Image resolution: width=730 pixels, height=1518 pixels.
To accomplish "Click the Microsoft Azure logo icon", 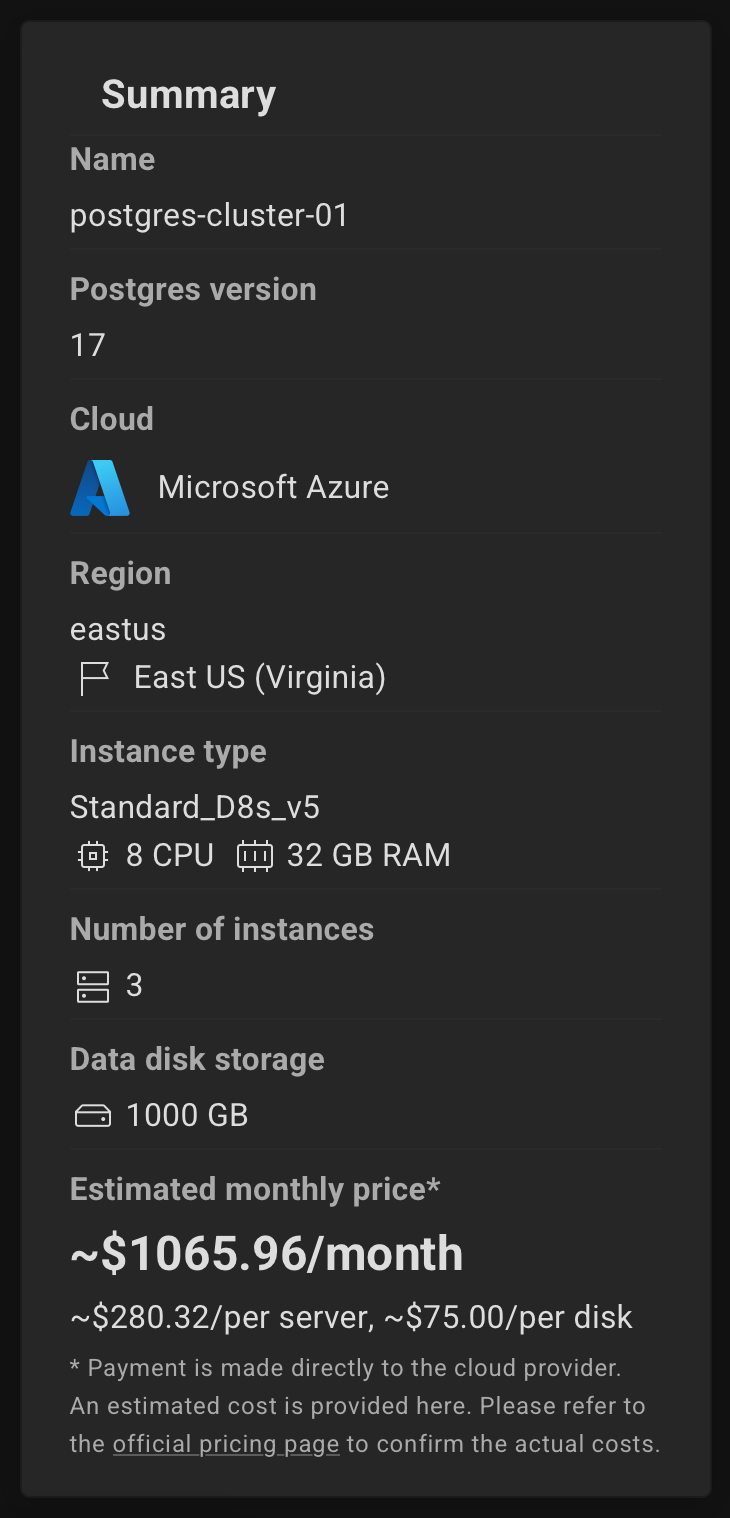I will coord(100,488).
